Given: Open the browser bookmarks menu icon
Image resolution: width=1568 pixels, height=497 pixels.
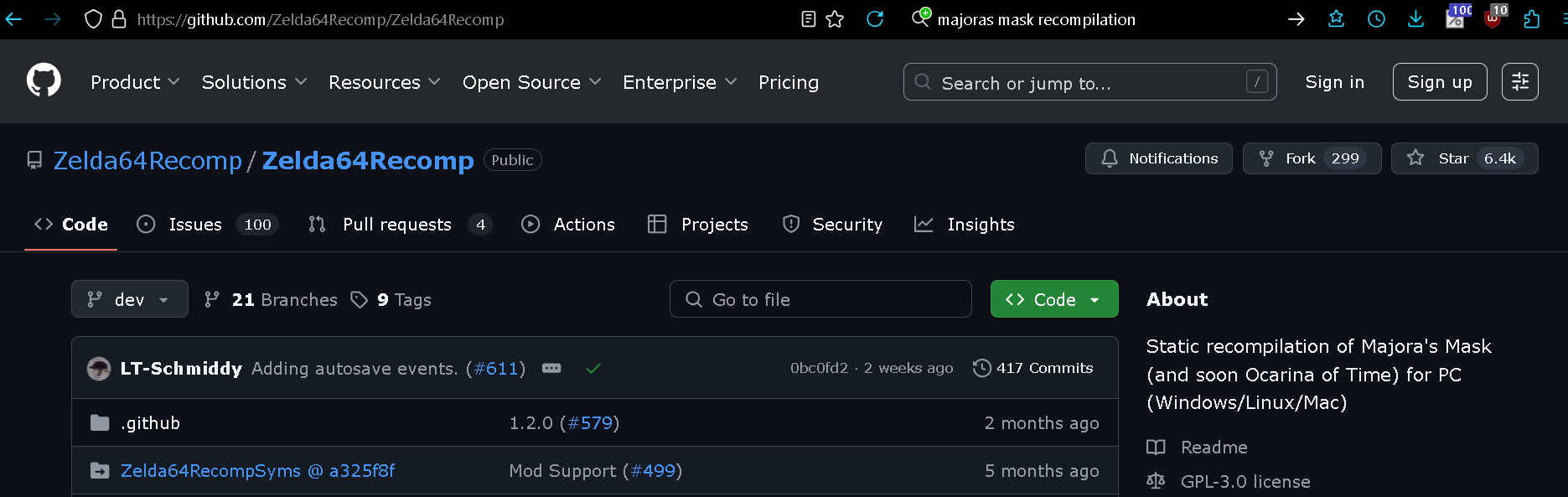Looking at the screenshot, I should click(x=1337, y=18).
